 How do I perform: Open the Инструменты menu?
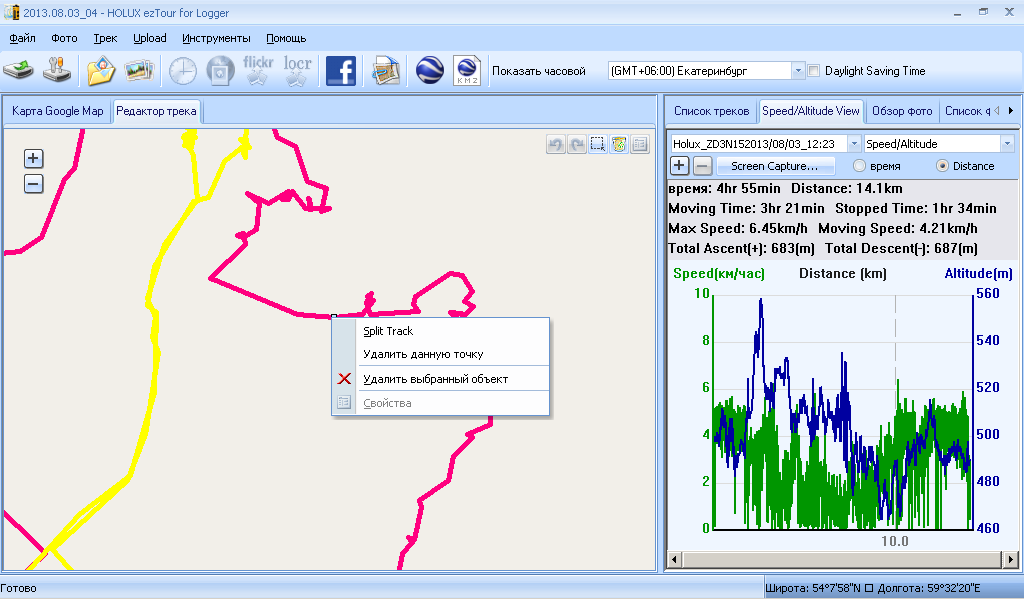point(216,38)
